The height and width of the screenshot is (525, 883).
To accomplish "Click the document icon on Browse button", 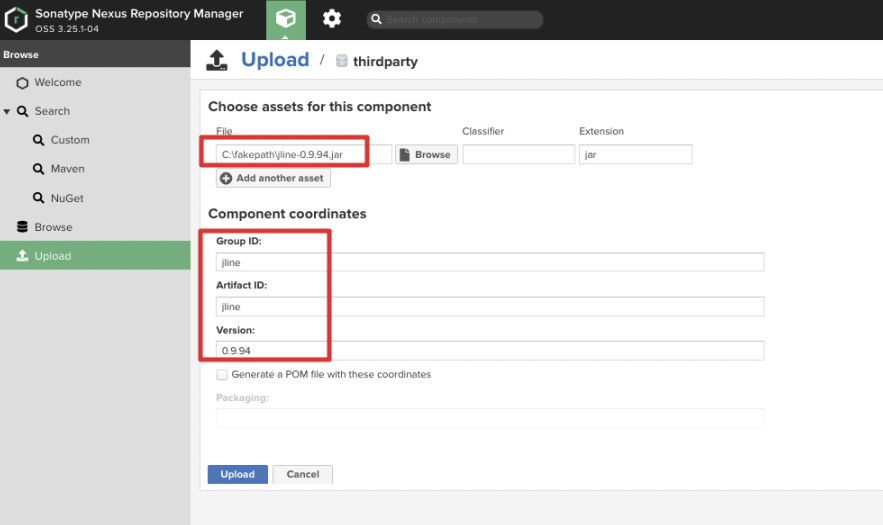I will pos(405,154).
